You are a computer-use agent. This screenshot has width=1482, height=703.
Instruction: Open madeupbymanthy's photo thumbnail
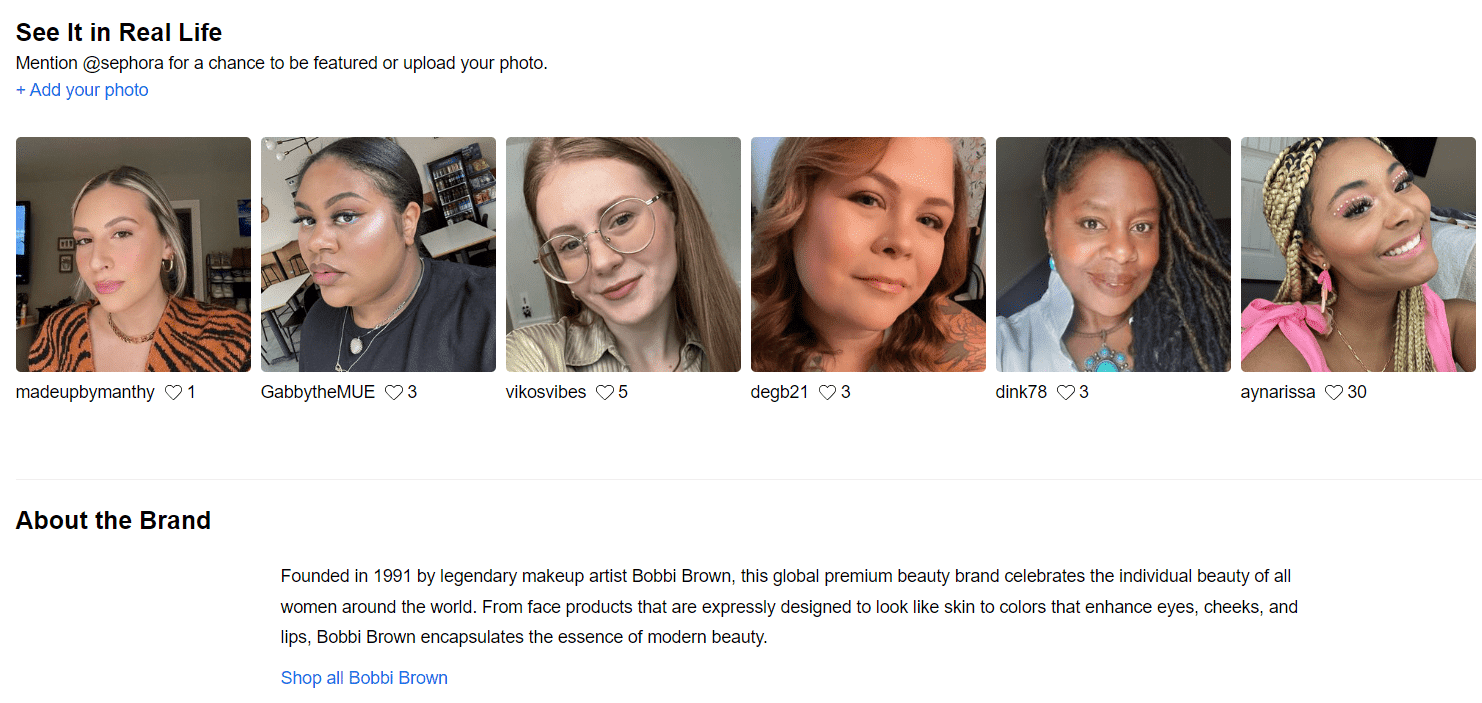pyautogui.click(x=133, y=254)
